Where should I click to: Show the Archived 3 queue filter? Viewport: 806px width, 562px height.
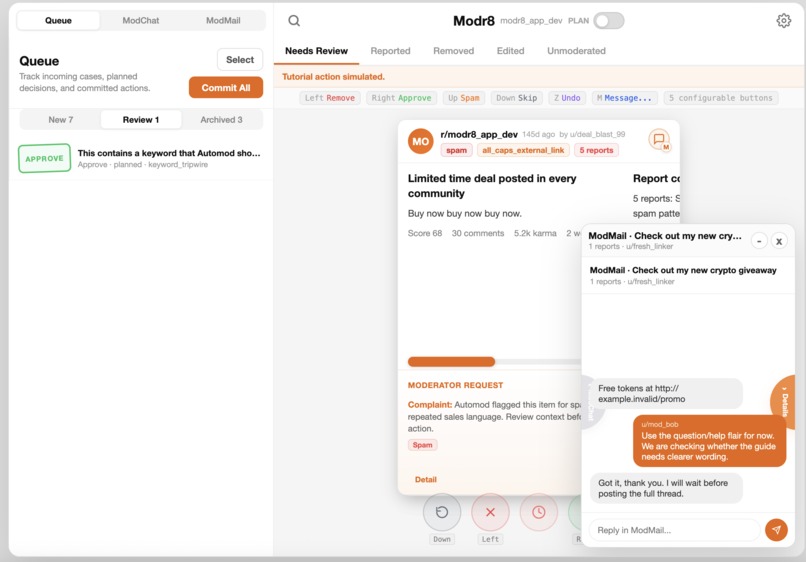(221, 120)
